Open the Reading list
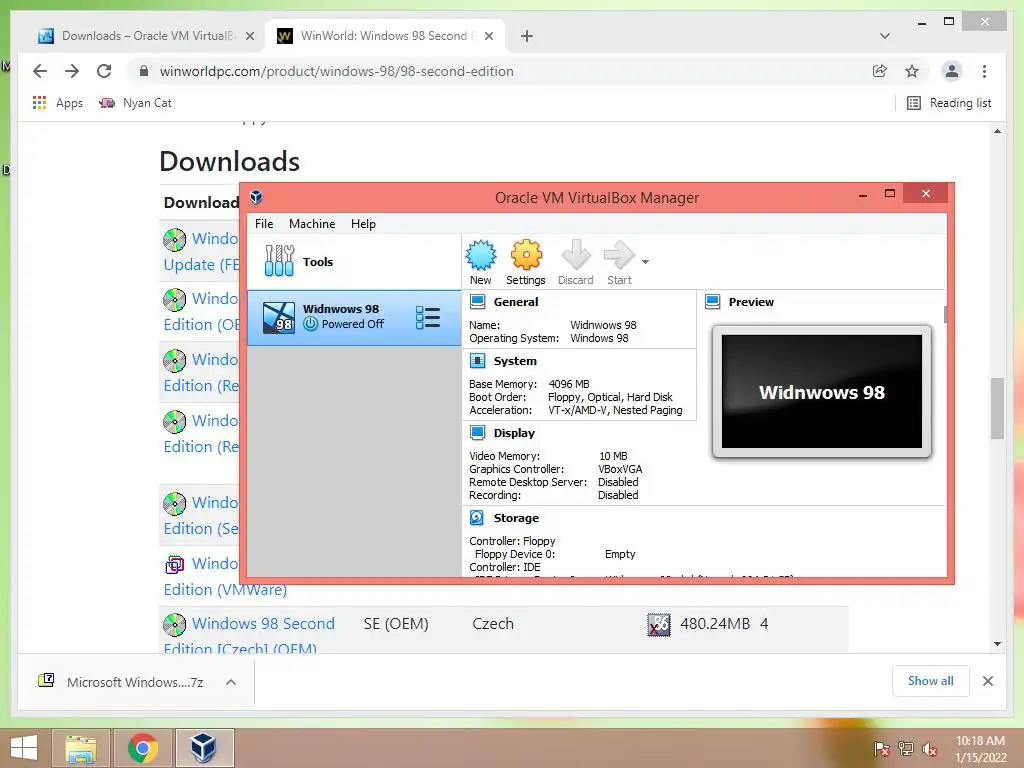This screenshot has width=1024, height=768. pos(950,103)
